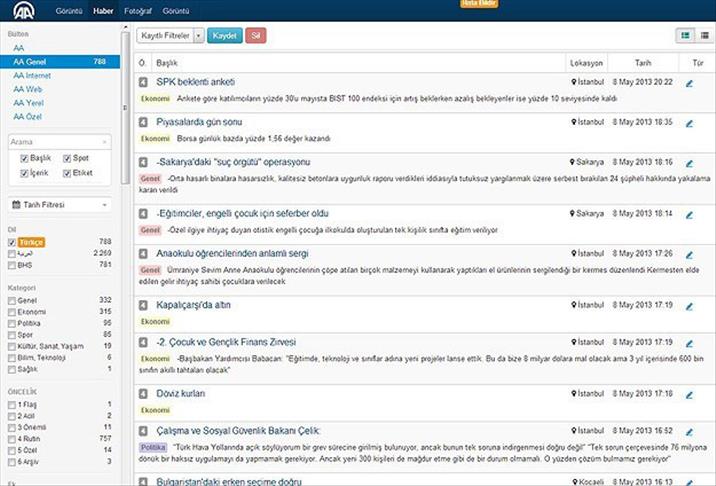
Task: Uncheck the Spot search option
Action: (x=67, y=158)
